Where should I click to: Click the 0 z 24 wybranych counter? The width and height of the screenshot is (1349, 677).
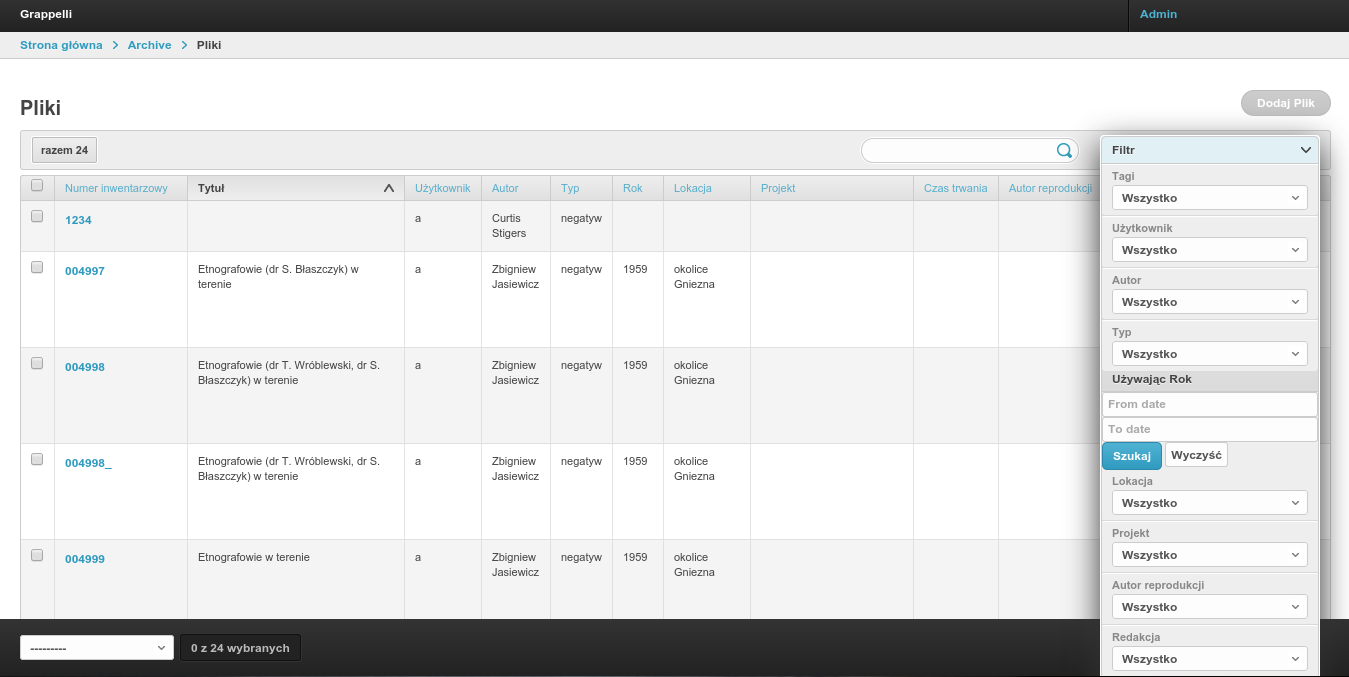[240, 648]
